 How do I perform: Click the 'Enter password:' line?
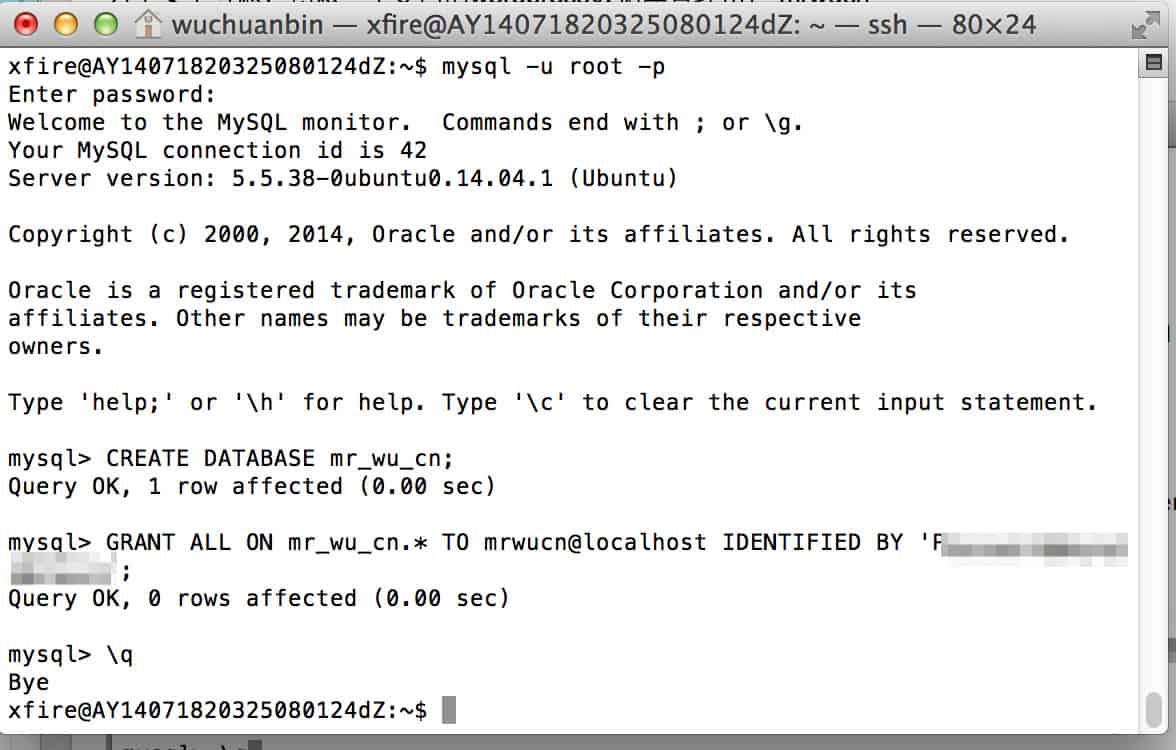pos(112,94)
